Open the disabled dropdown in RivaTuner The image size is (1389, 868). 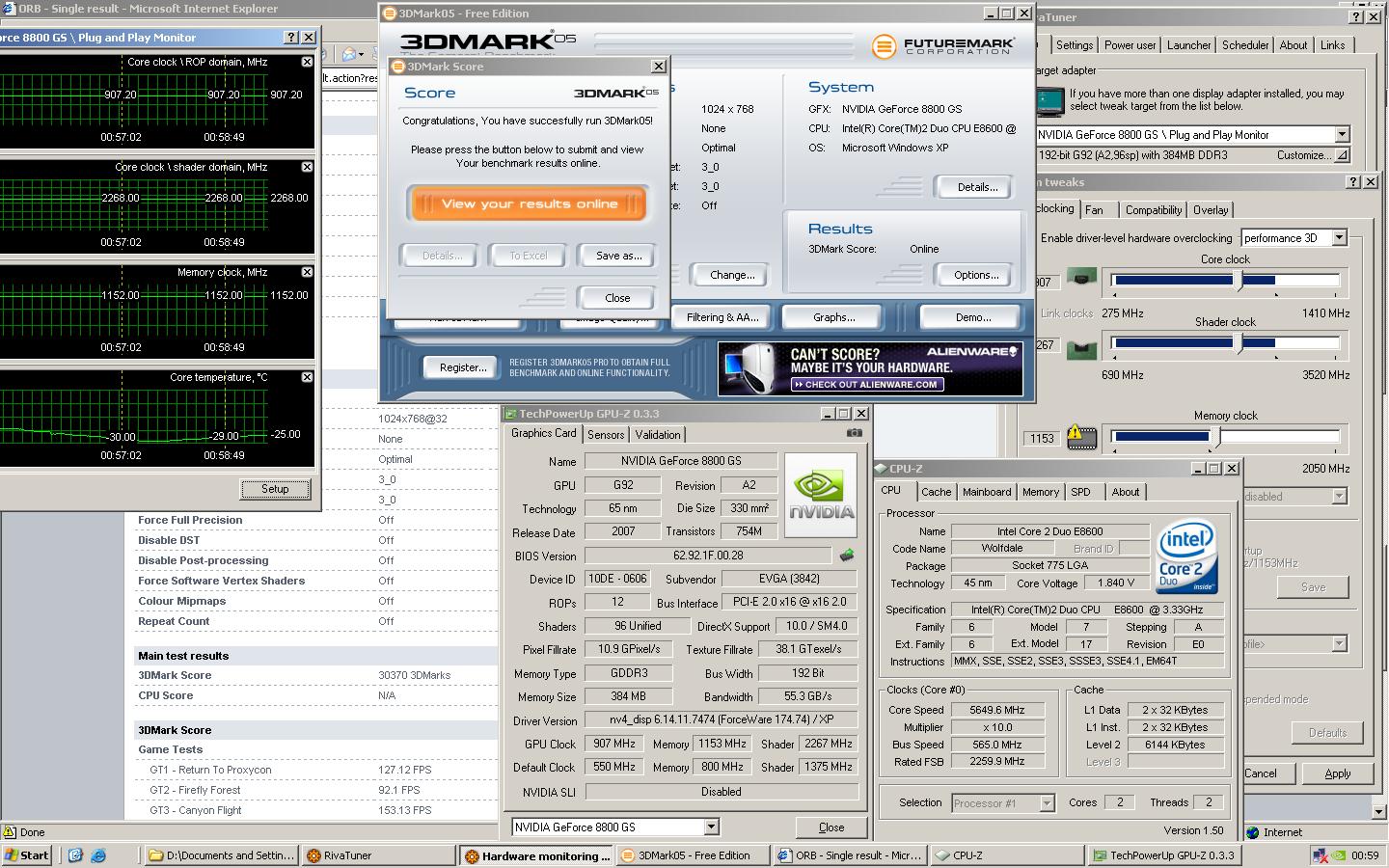pos(1339,497)
